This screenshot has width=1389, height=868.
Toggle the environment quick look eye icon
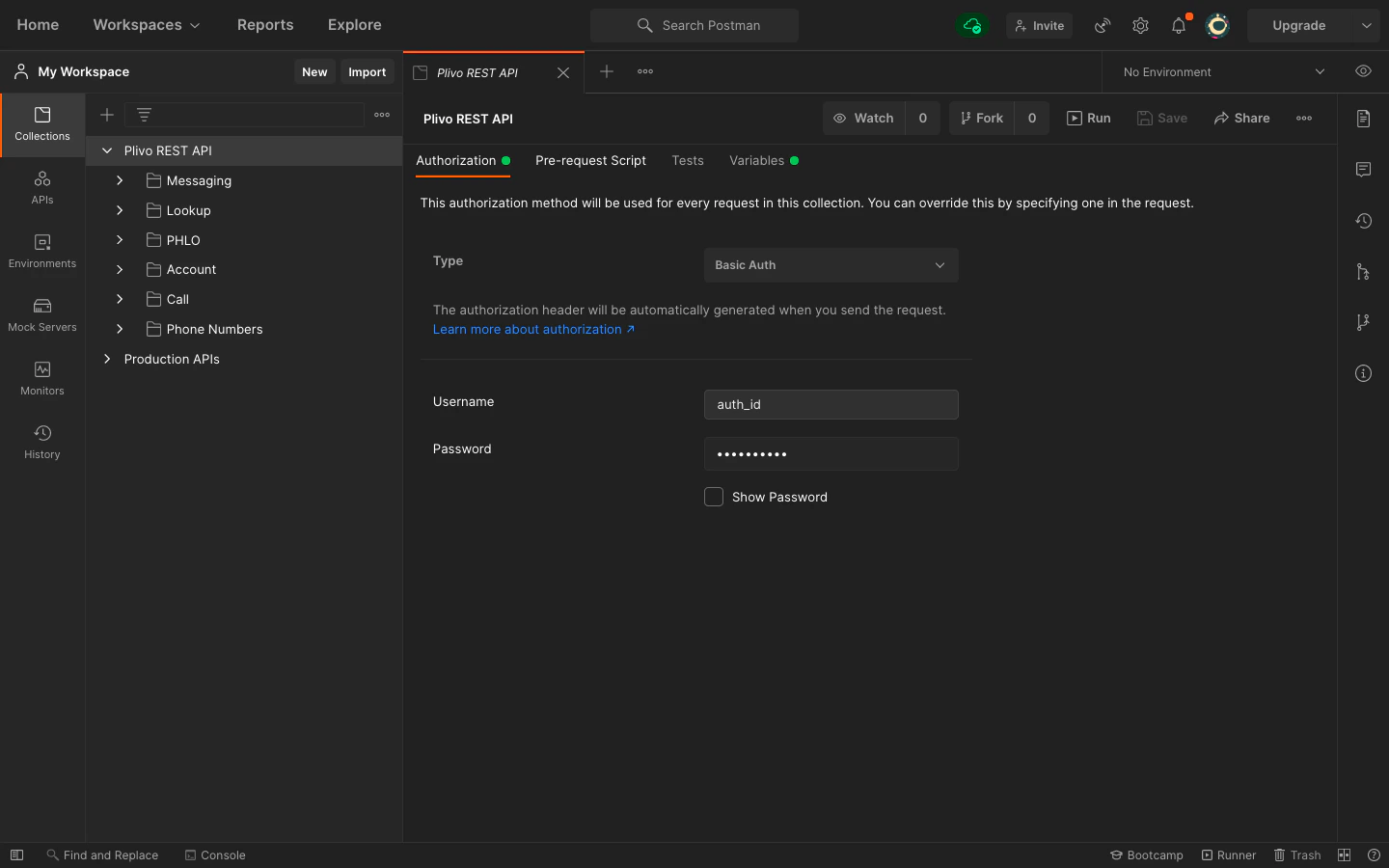pyautogui.click(x=1363, y=71)
